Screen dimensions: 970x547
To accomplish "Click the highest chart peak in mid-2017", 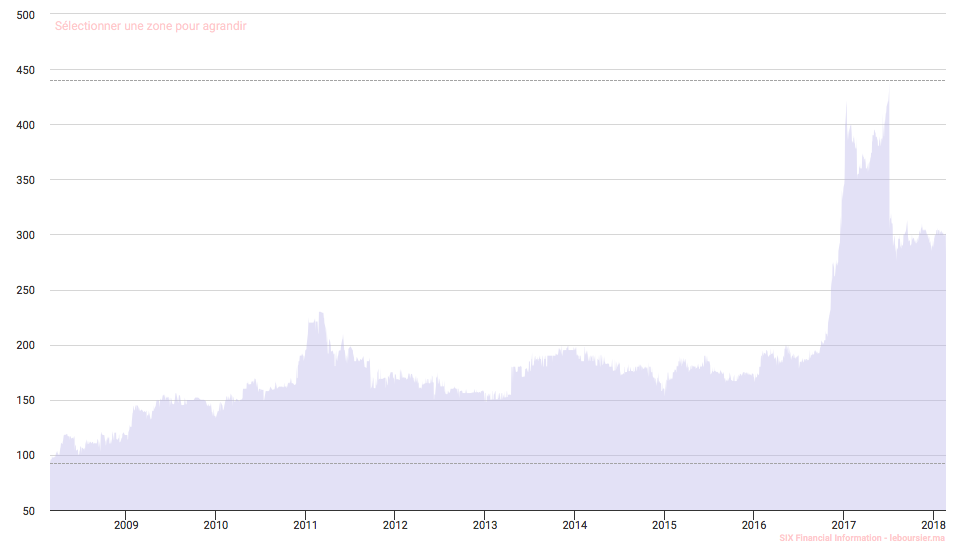I will (x=888, y=95).
